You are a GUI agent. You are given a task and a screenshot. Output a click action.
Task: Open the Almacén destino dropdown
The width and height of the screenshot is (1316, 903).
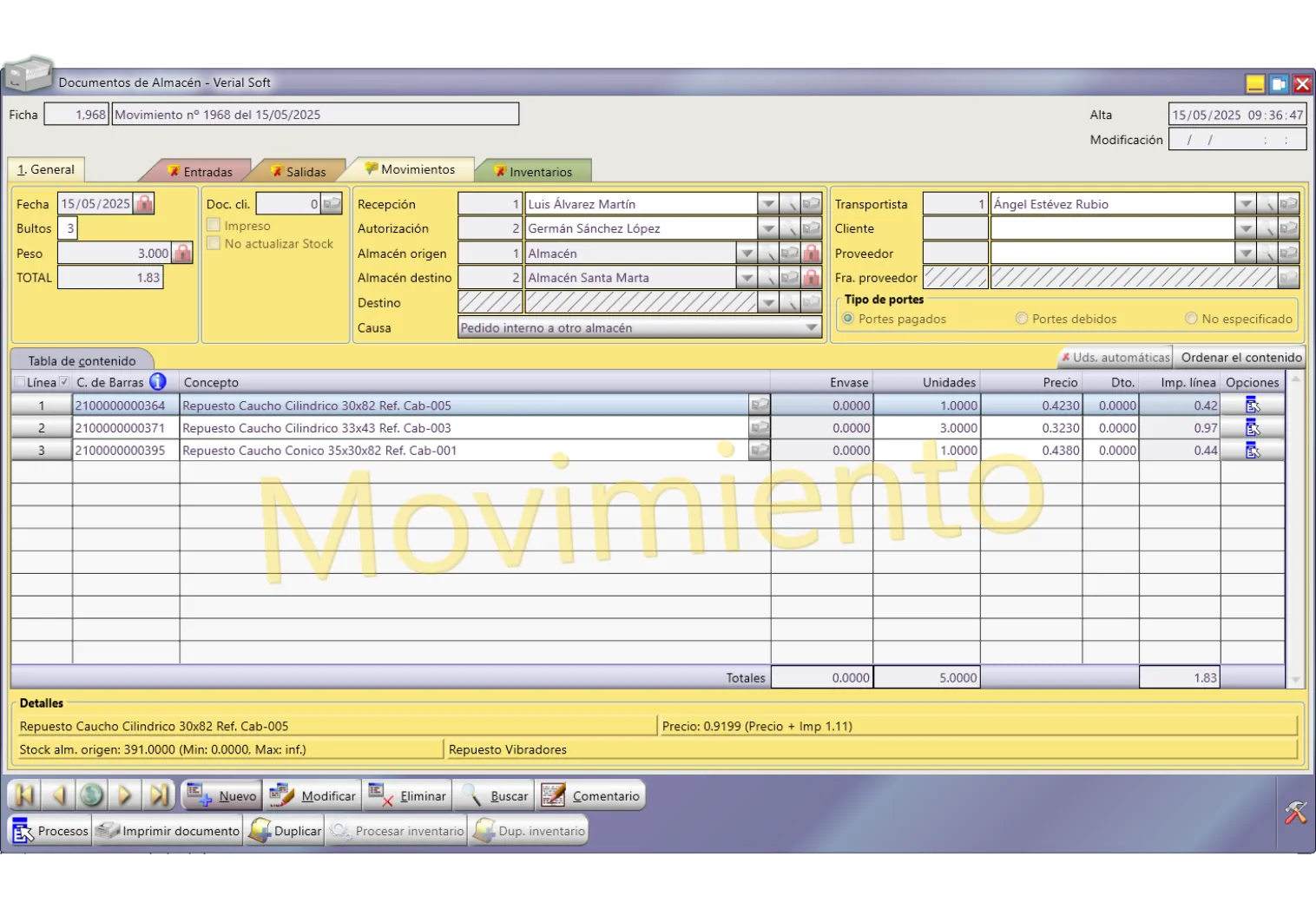746,278
